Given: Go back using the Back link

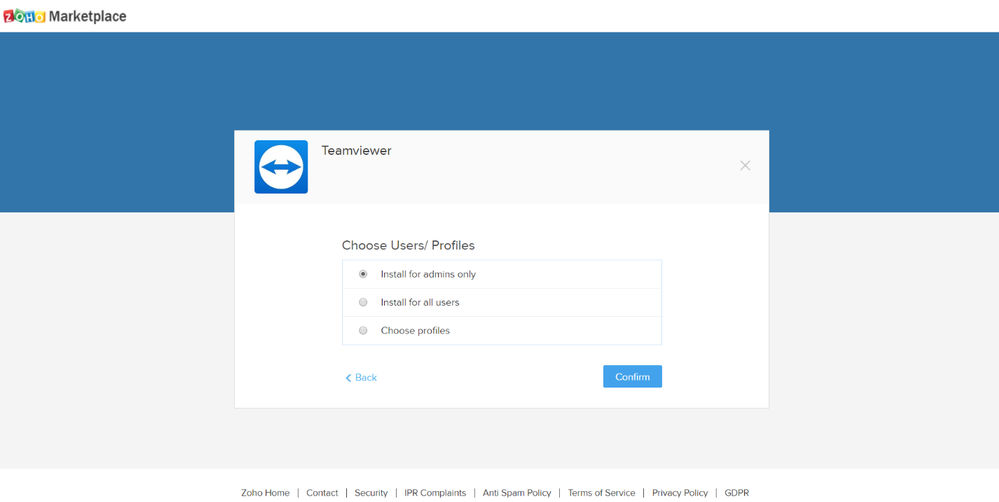Looking at the screenshot, I should coord(366,378).
